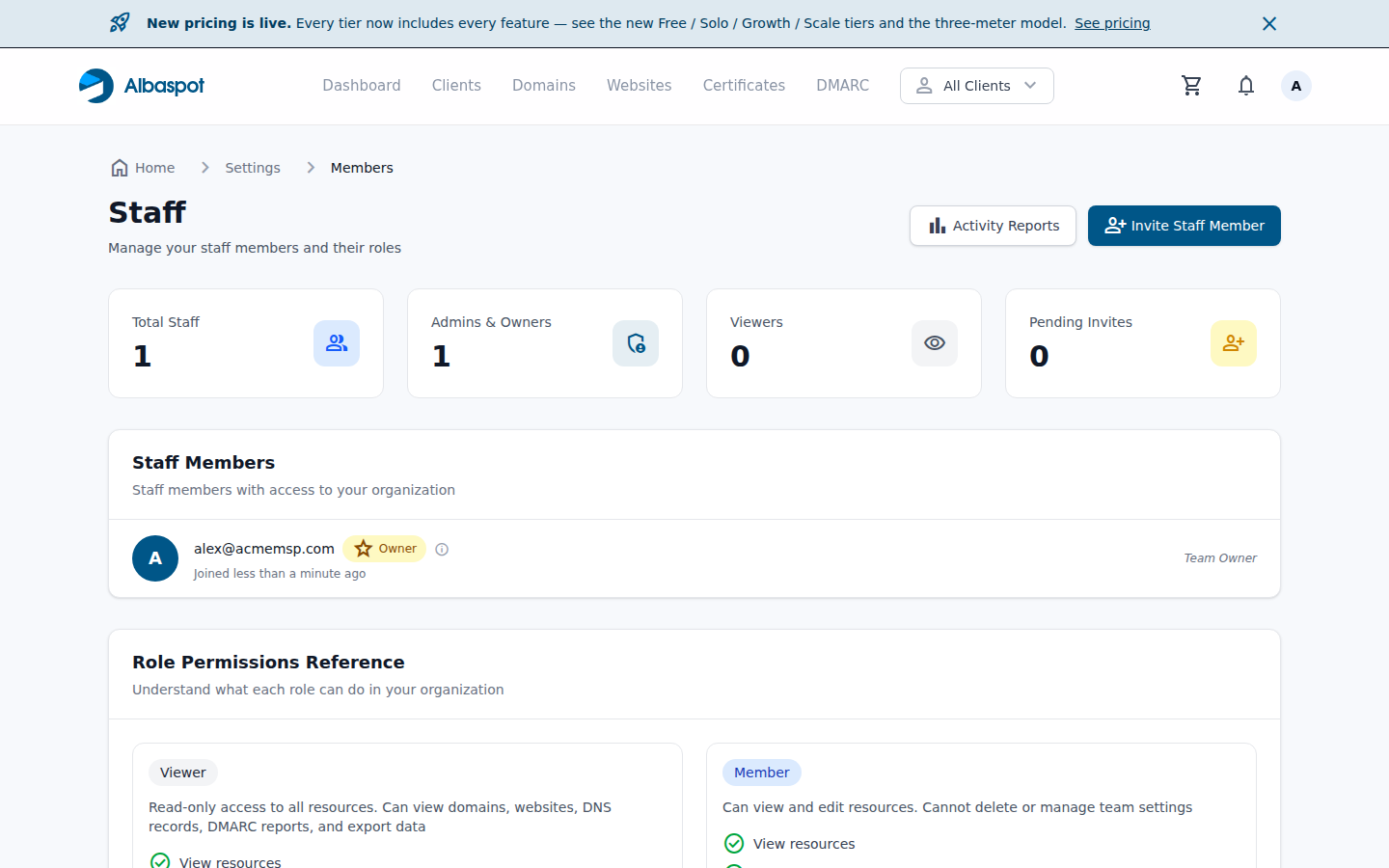Viewport: 1389px width, 868px height.
Task: Click the person icon in the All Clients selector
Action: [924, 86]
